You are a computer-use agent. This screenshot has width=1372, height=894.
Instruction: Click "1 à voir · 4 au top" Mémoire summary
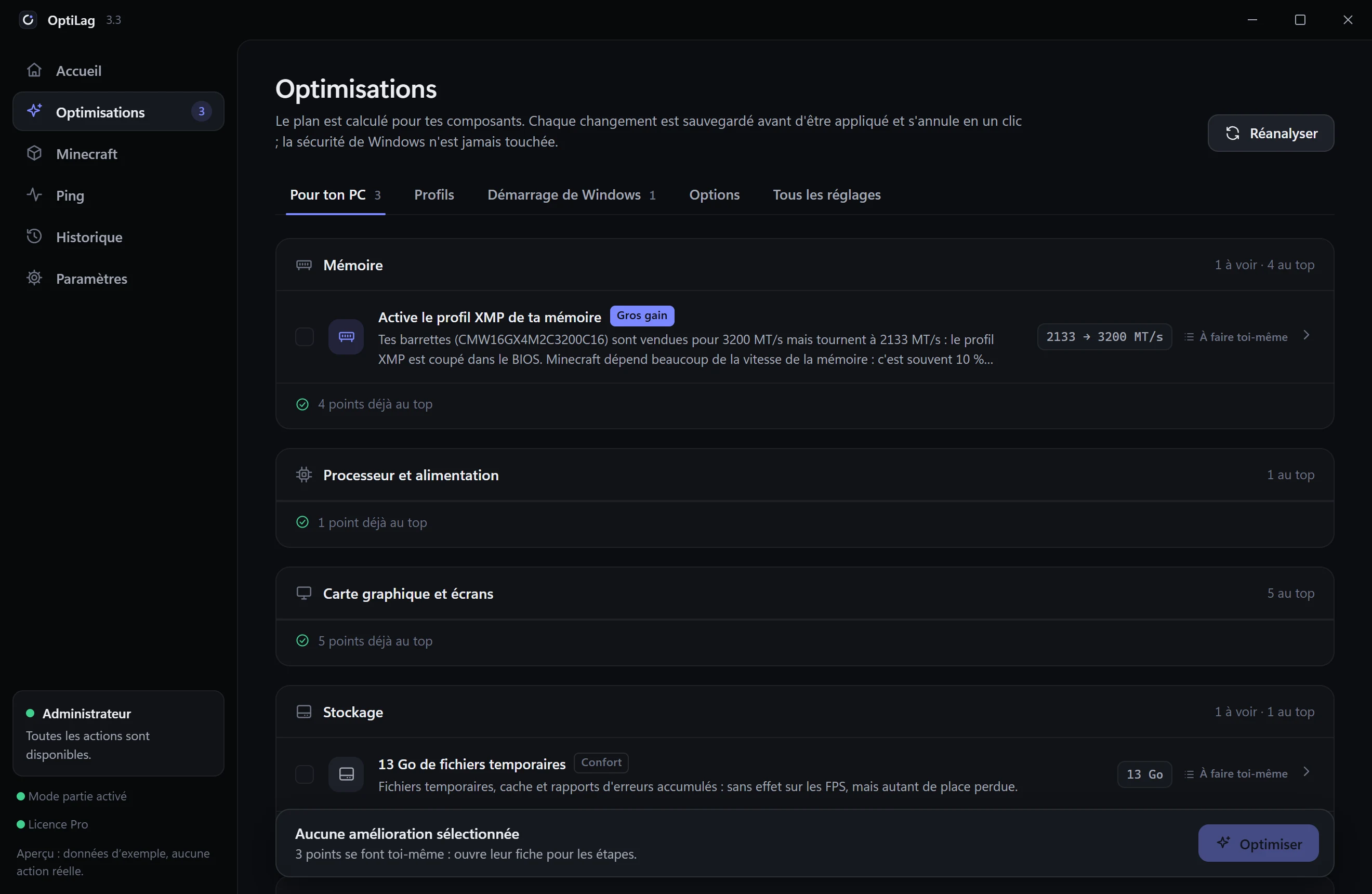(x=1264, y=265)
